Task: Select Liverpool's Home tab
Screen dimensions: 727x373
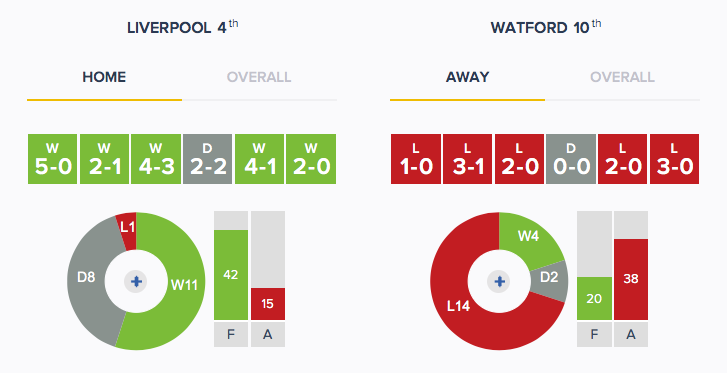Action: pyautogui.click(x=104, y=77)
